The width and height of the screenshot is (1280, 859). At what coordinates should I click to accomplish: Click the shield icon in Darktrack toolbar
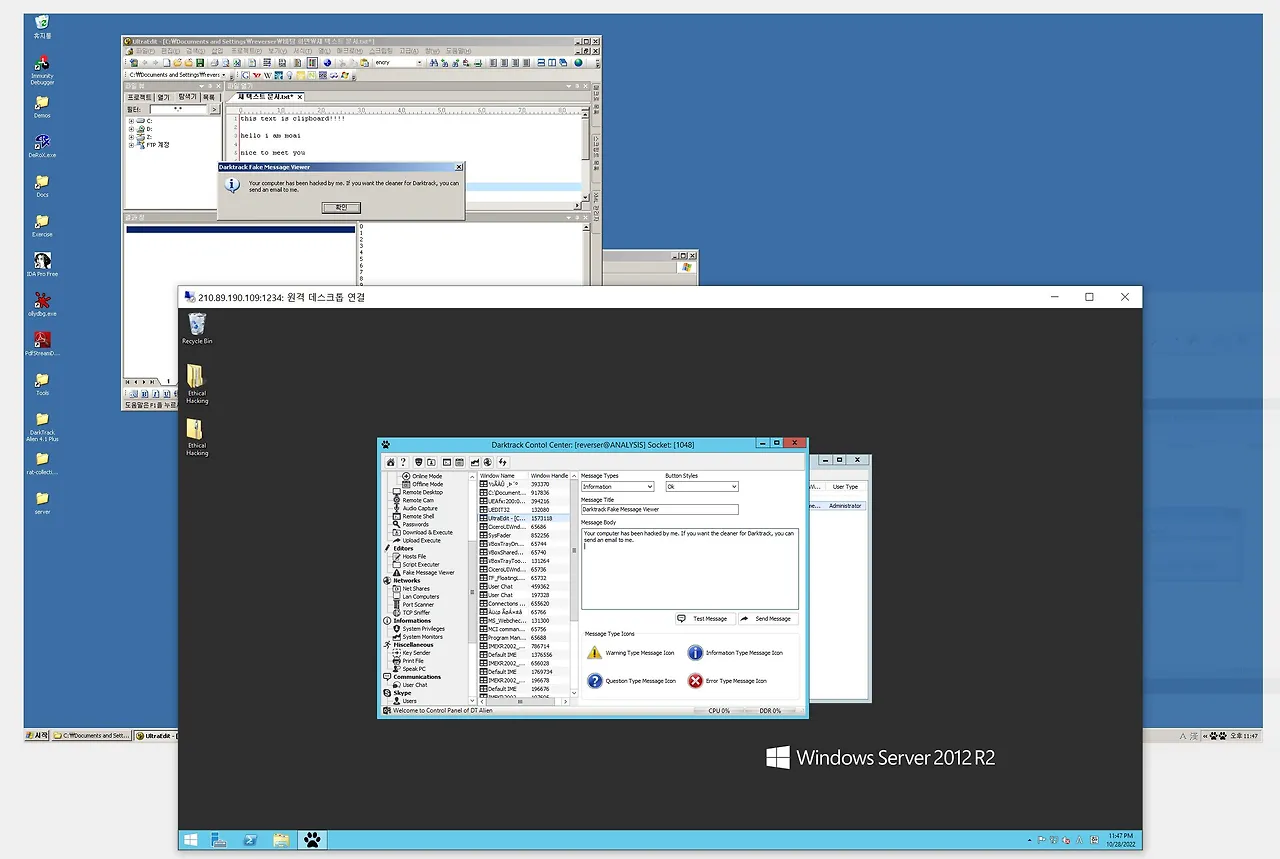coord(418,462)
